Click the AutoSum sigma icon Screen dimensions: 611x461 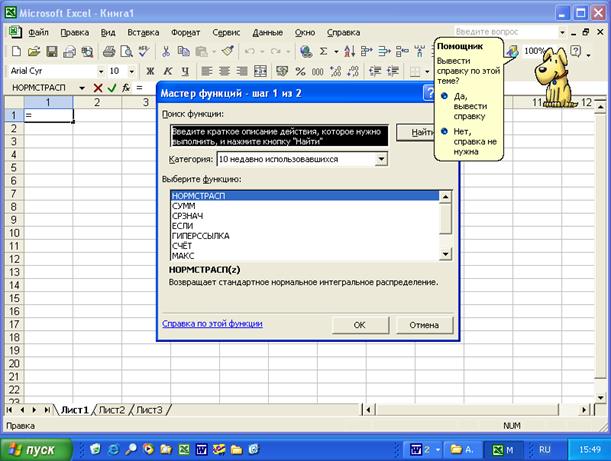coord(323,51)
